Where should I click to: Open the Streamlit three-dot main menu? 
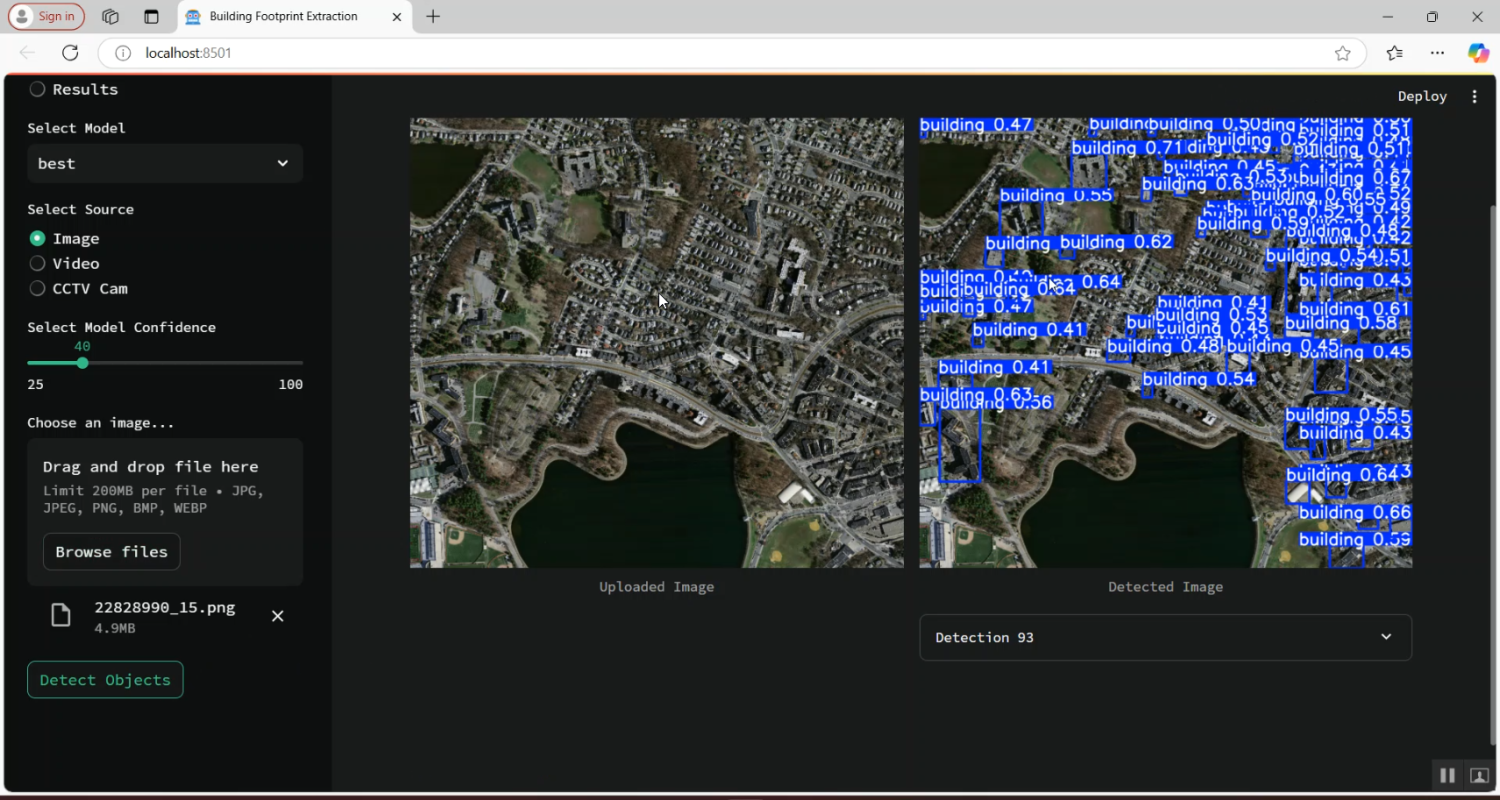tap(1474, 97)
